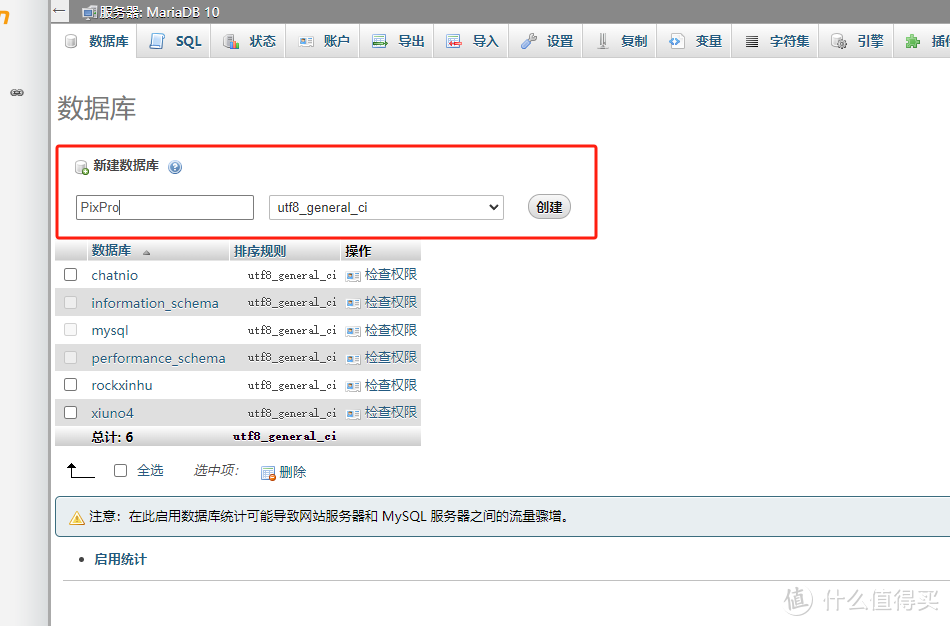Click the 状态 tab's chart icon
The image size is (950, 626).
pyautogui.click(x=231, y=41)
